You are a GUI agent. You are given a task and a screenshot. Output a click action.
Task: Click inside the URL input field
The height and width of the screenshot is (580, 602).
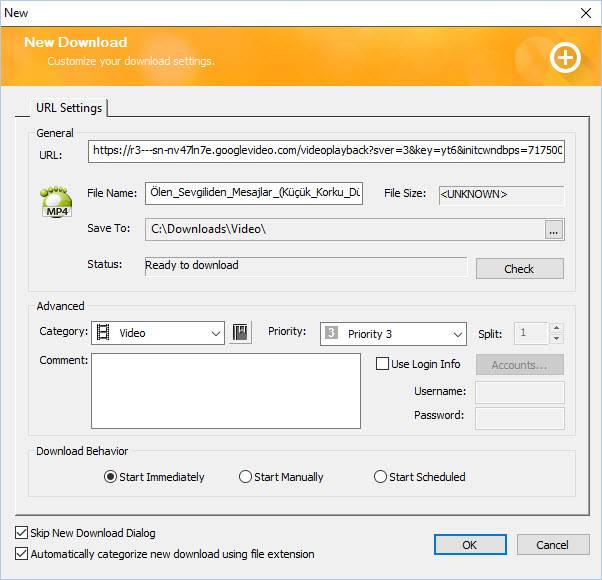tap(326, 151)
